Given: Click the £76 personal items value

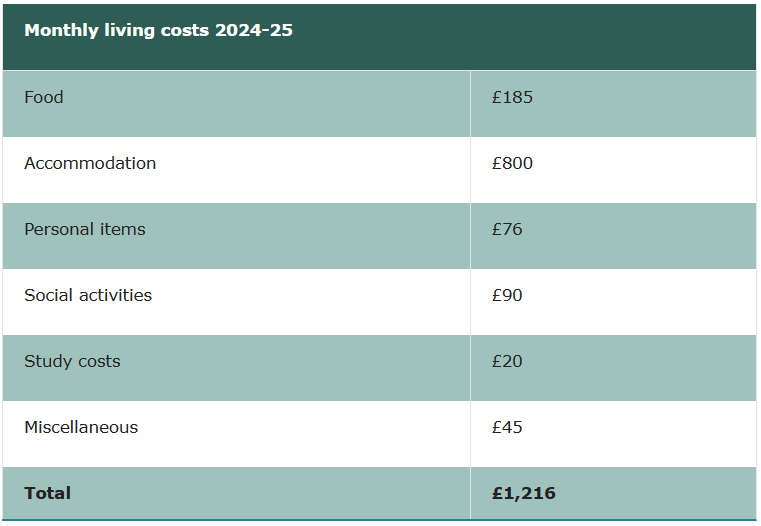Looking at the screenshot, I should (507, 229).
